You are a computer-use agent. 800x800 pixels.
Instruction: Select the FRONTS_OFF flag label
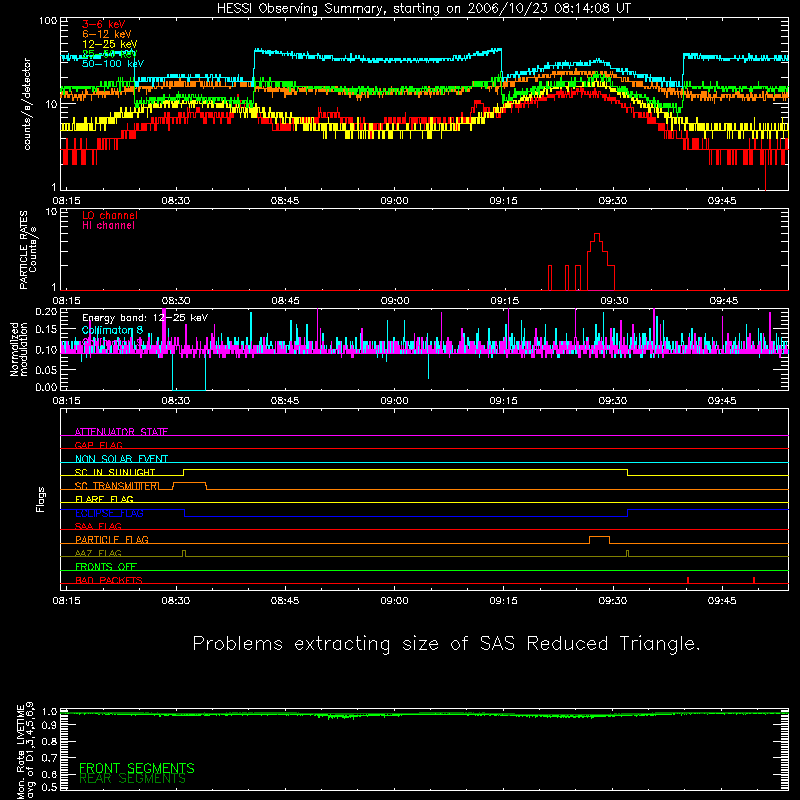[106, 566]
